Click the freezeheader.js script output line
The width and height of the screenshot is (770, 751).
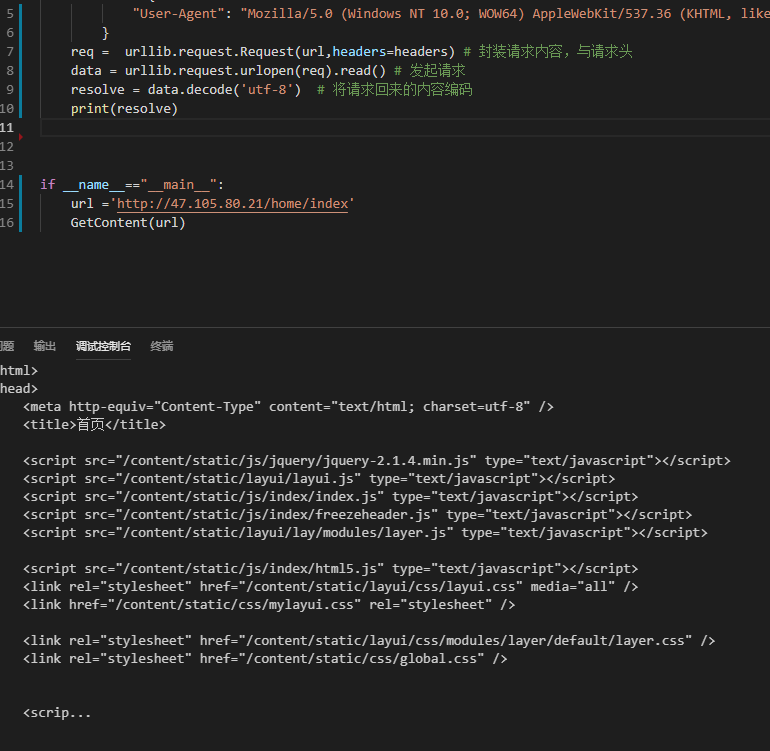click(x=358, y=514)
